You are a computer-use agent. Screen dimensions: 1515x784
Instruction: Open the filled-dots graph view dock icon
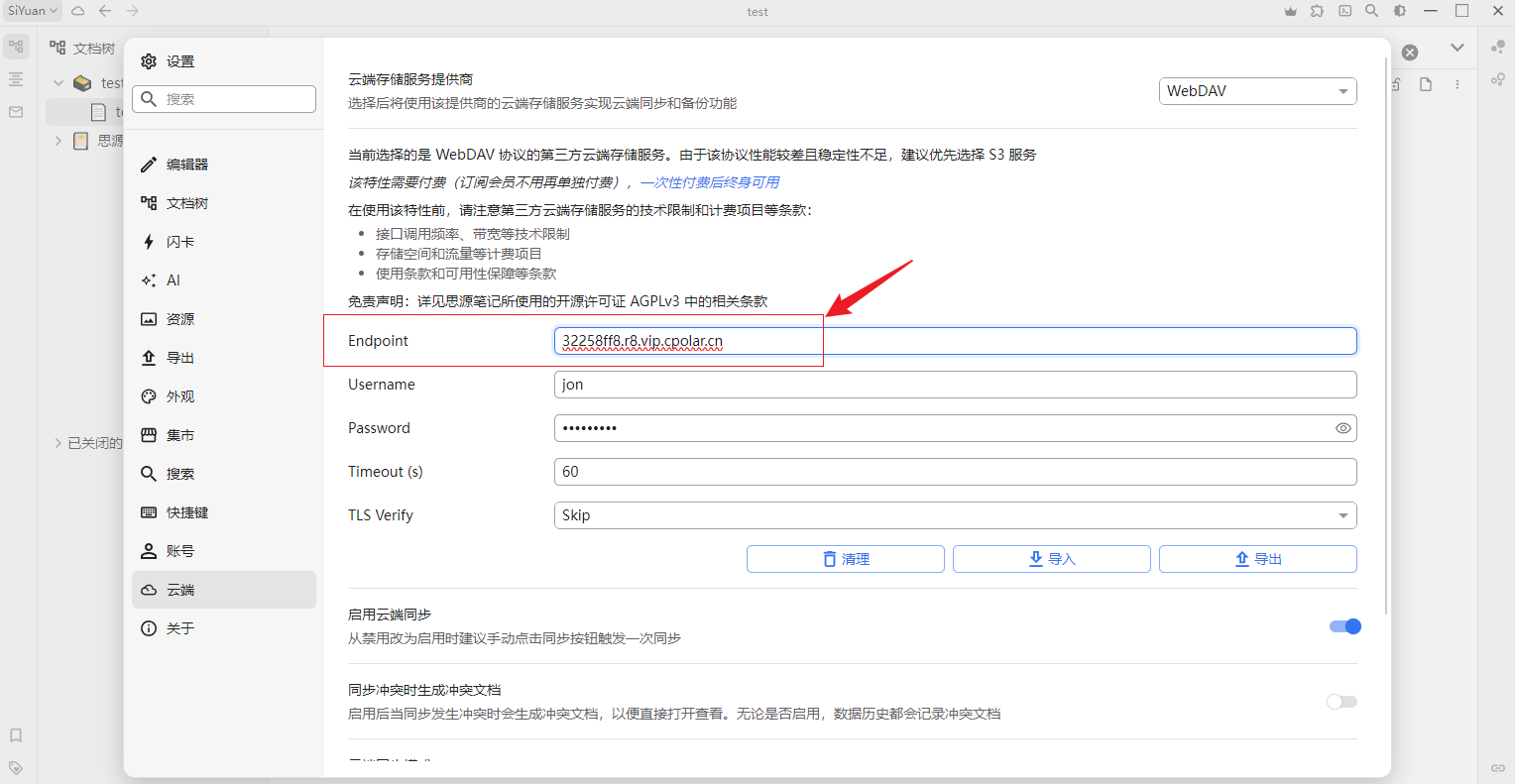click(x=1498, y=47)
